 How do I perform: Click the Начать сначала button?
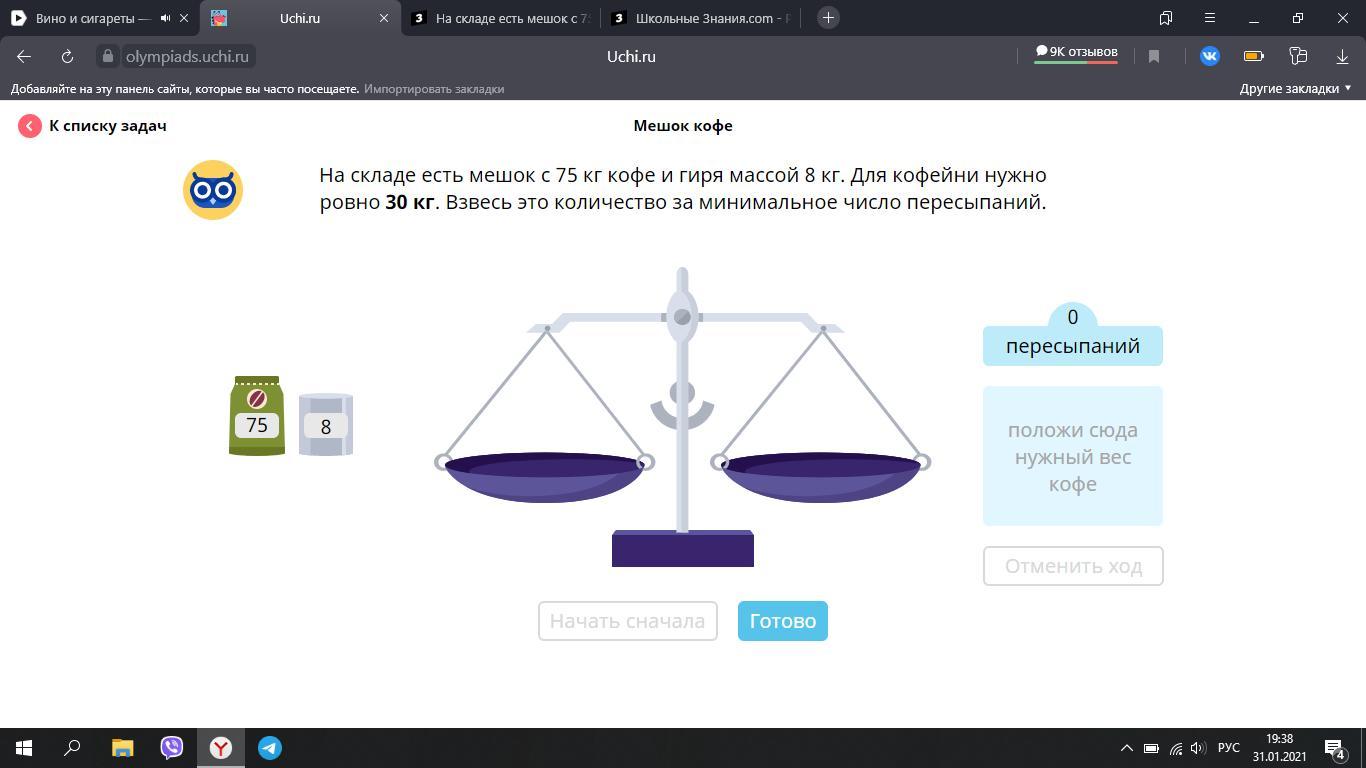(x=628, y=621)
